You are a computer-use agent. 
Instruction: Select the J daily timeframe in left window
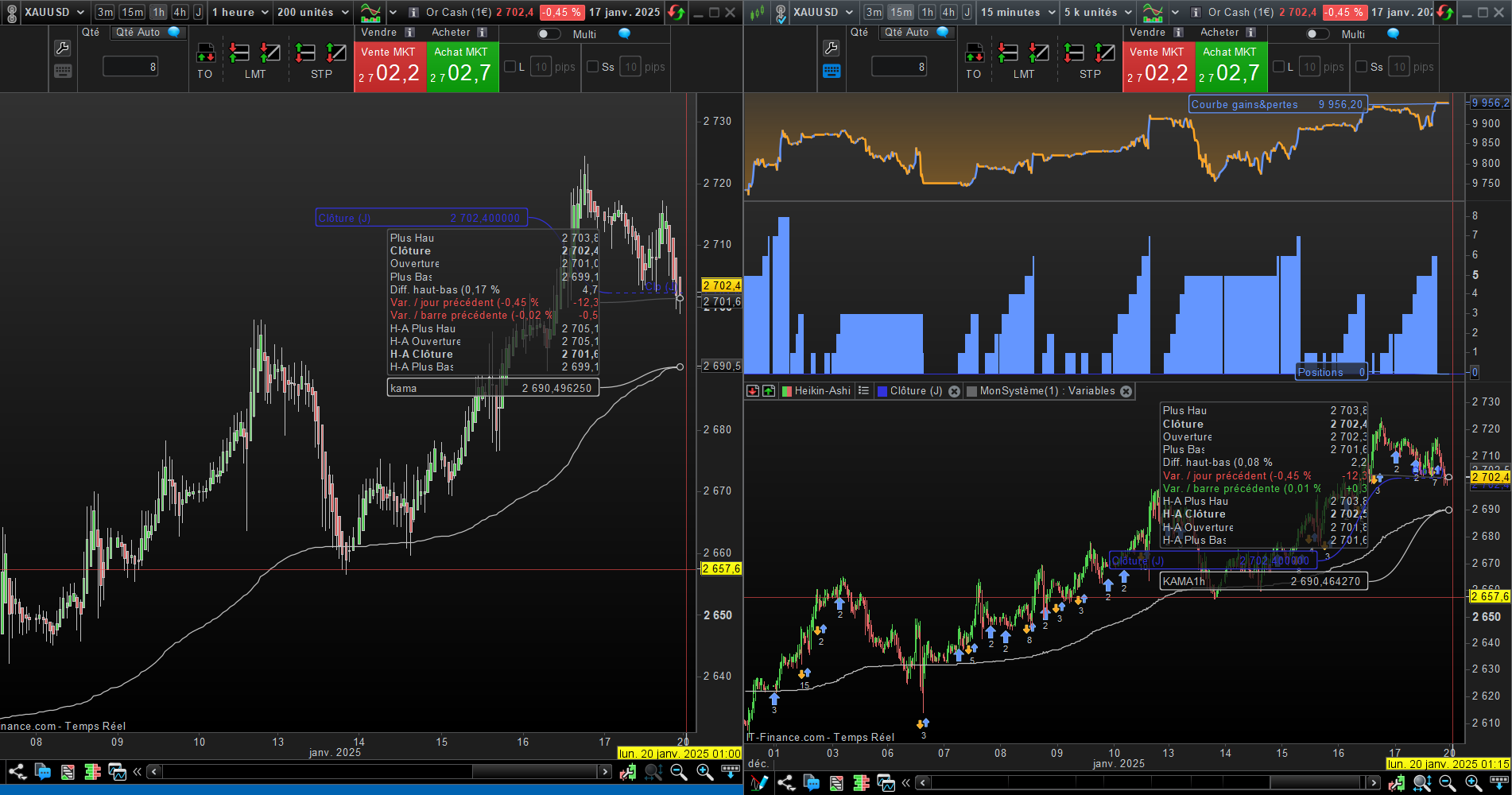(199, 13)
